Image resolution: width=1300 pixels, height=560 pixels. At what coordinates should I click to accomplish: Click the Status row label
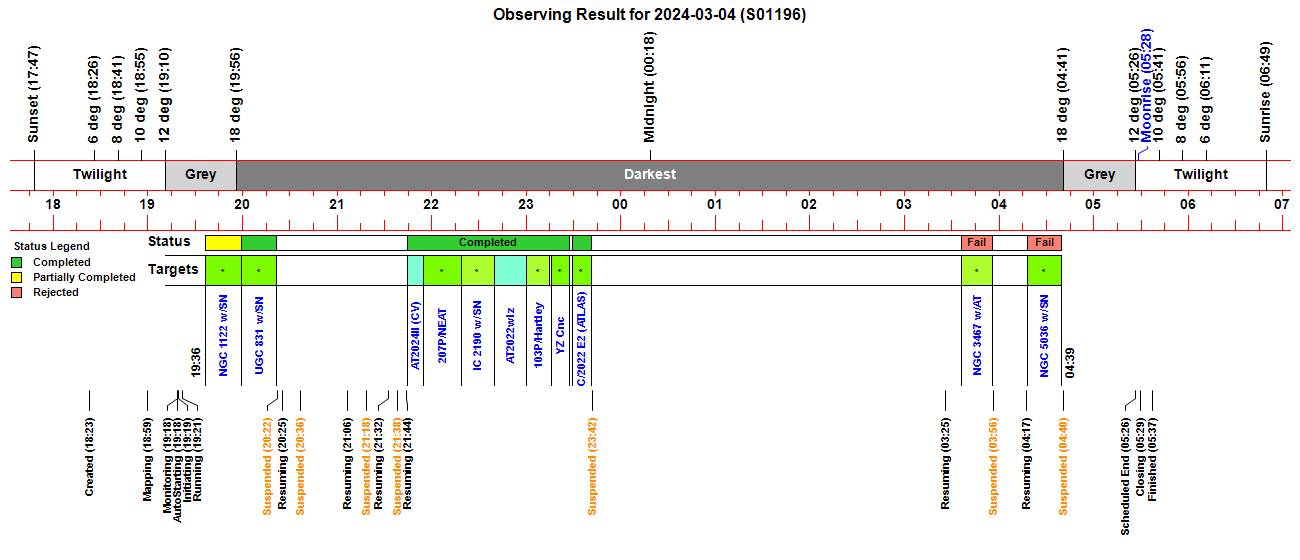pos(169,241)
